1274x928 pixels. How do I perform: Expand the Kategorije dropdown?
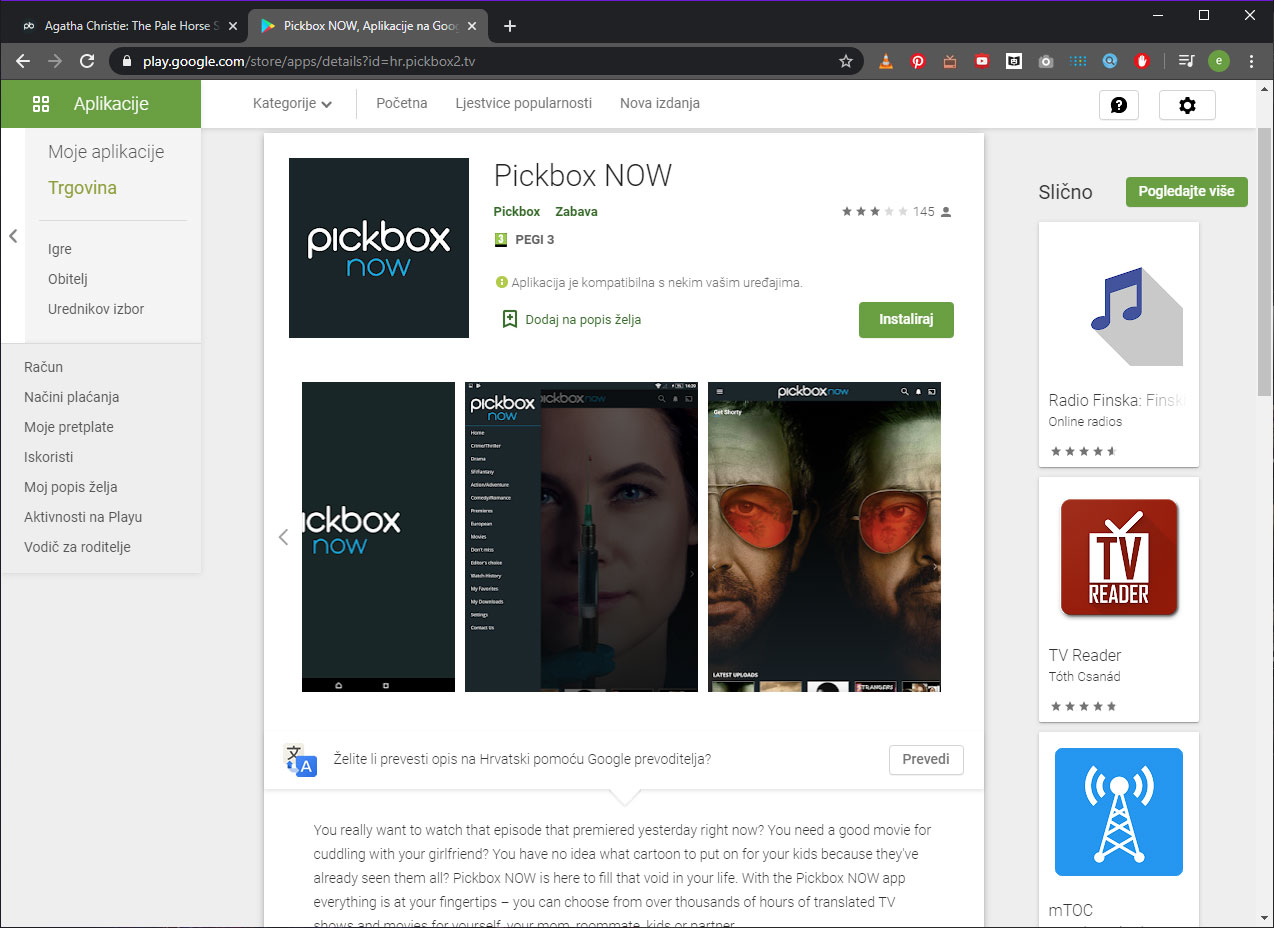(x=292, y=104)
